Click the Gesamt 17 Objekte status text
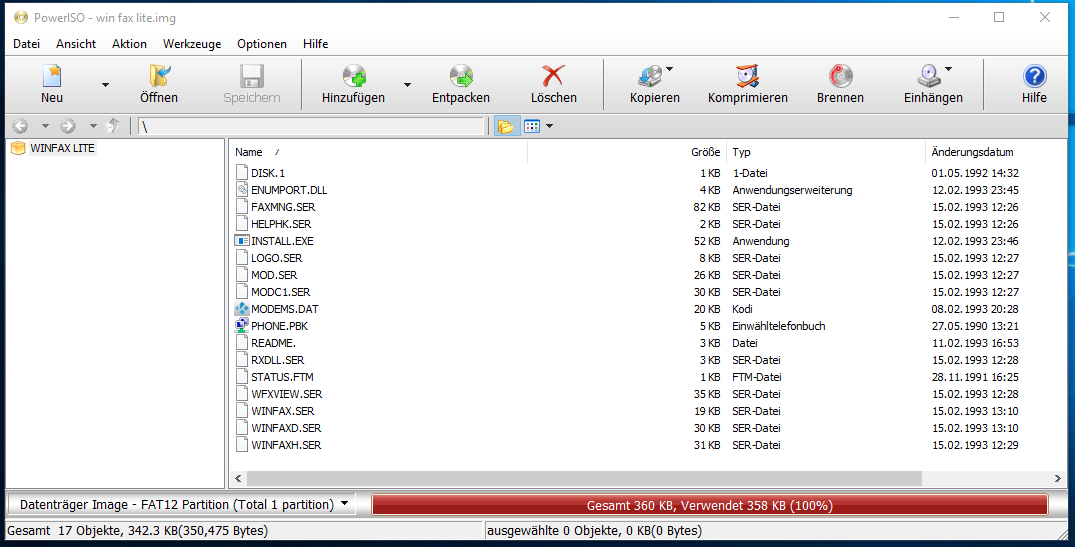Image resolution: width=1075 pixels, height=547 pixels. click(x=137, y=531)
